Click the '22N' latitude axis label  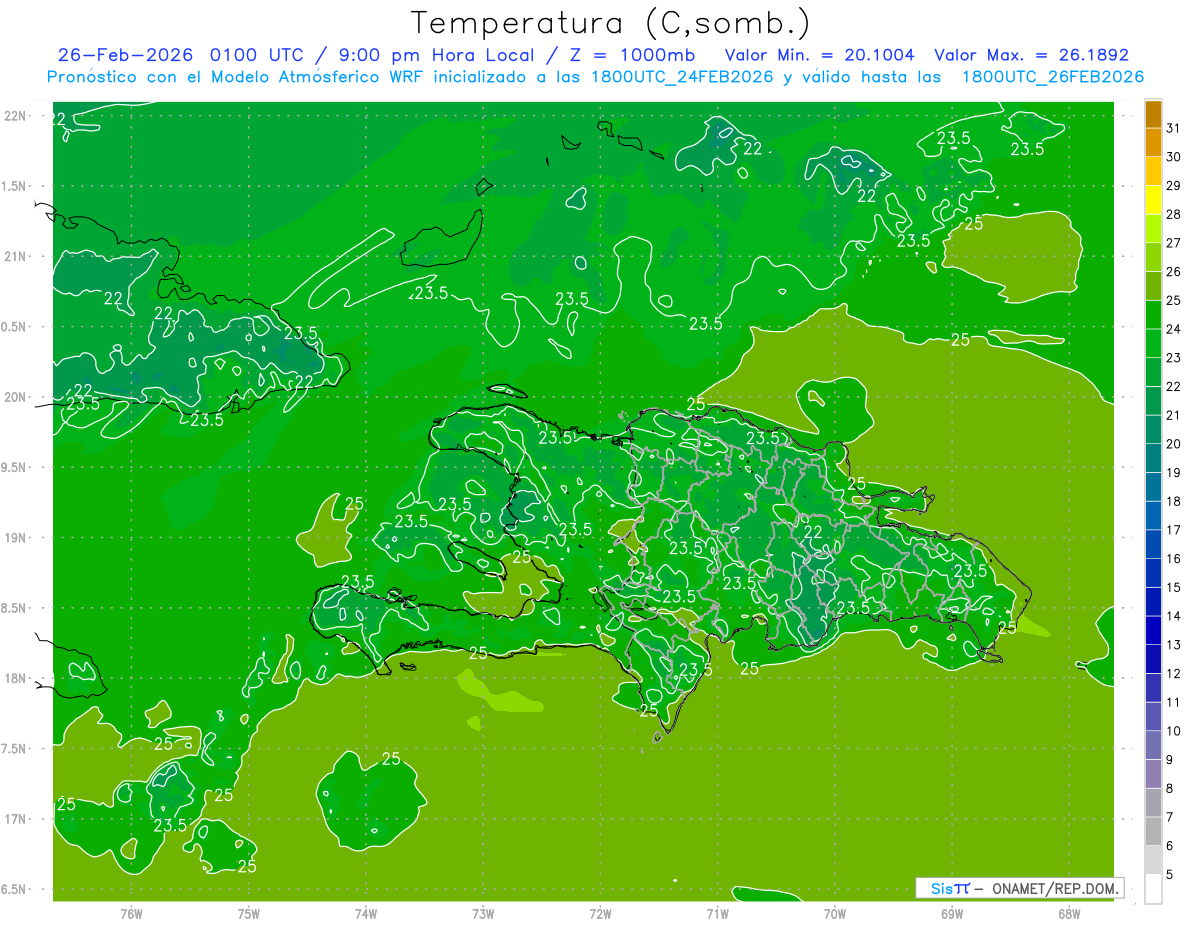coord(15,116)
